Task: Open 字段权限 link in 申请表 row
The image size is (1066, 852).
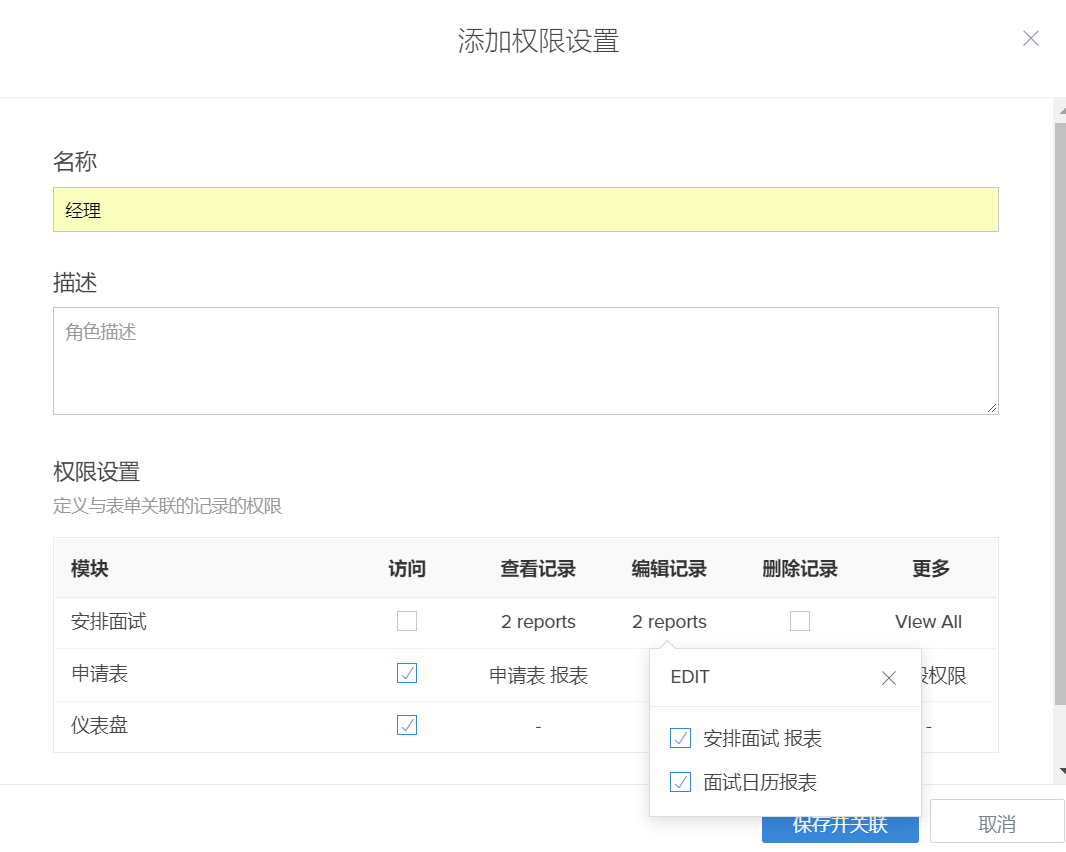Action: point(945,676)
